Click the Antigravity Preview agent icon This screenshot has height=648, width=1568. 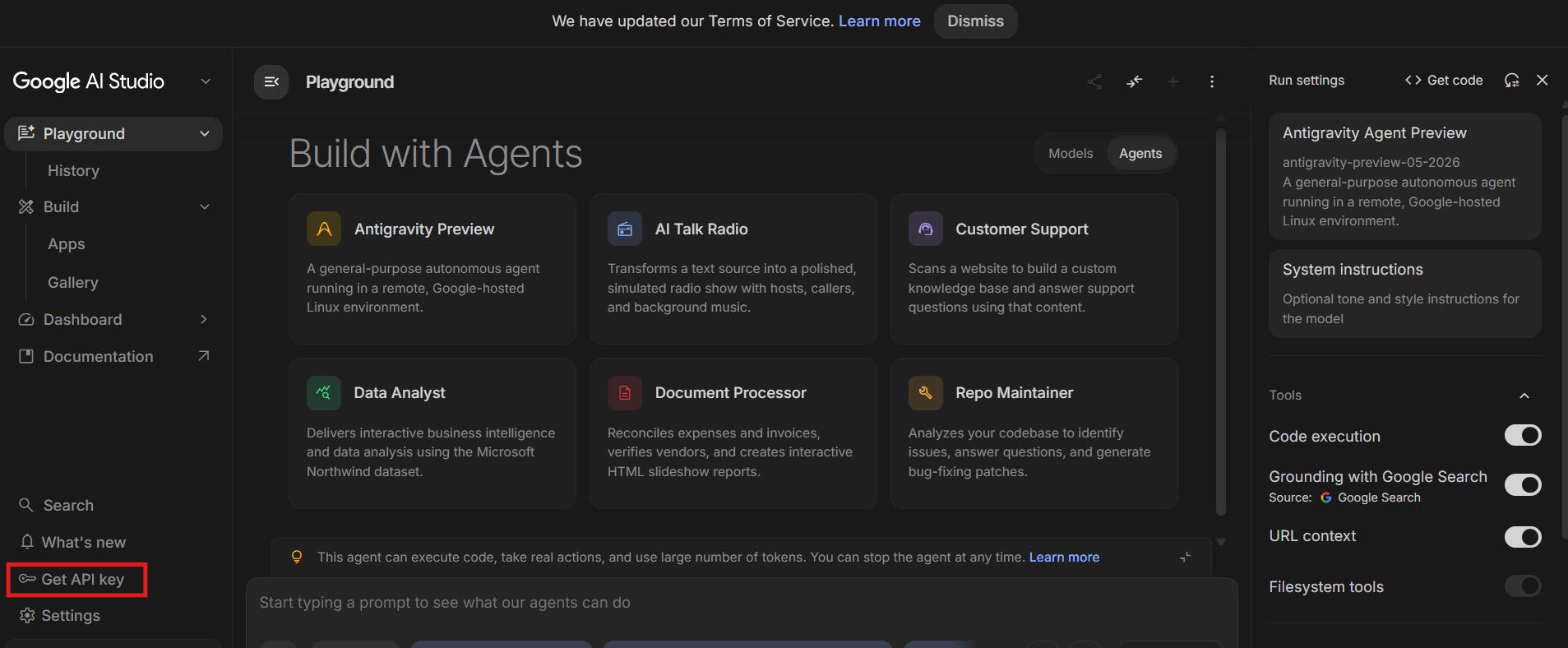coord(324,229)
